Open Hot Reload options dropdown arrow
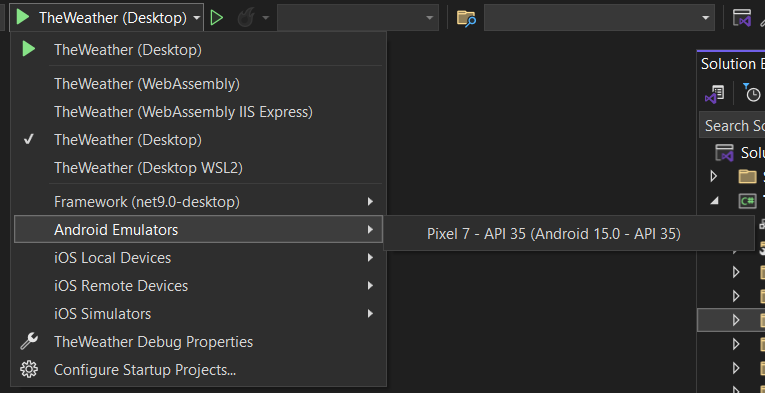 coord(265,18)
